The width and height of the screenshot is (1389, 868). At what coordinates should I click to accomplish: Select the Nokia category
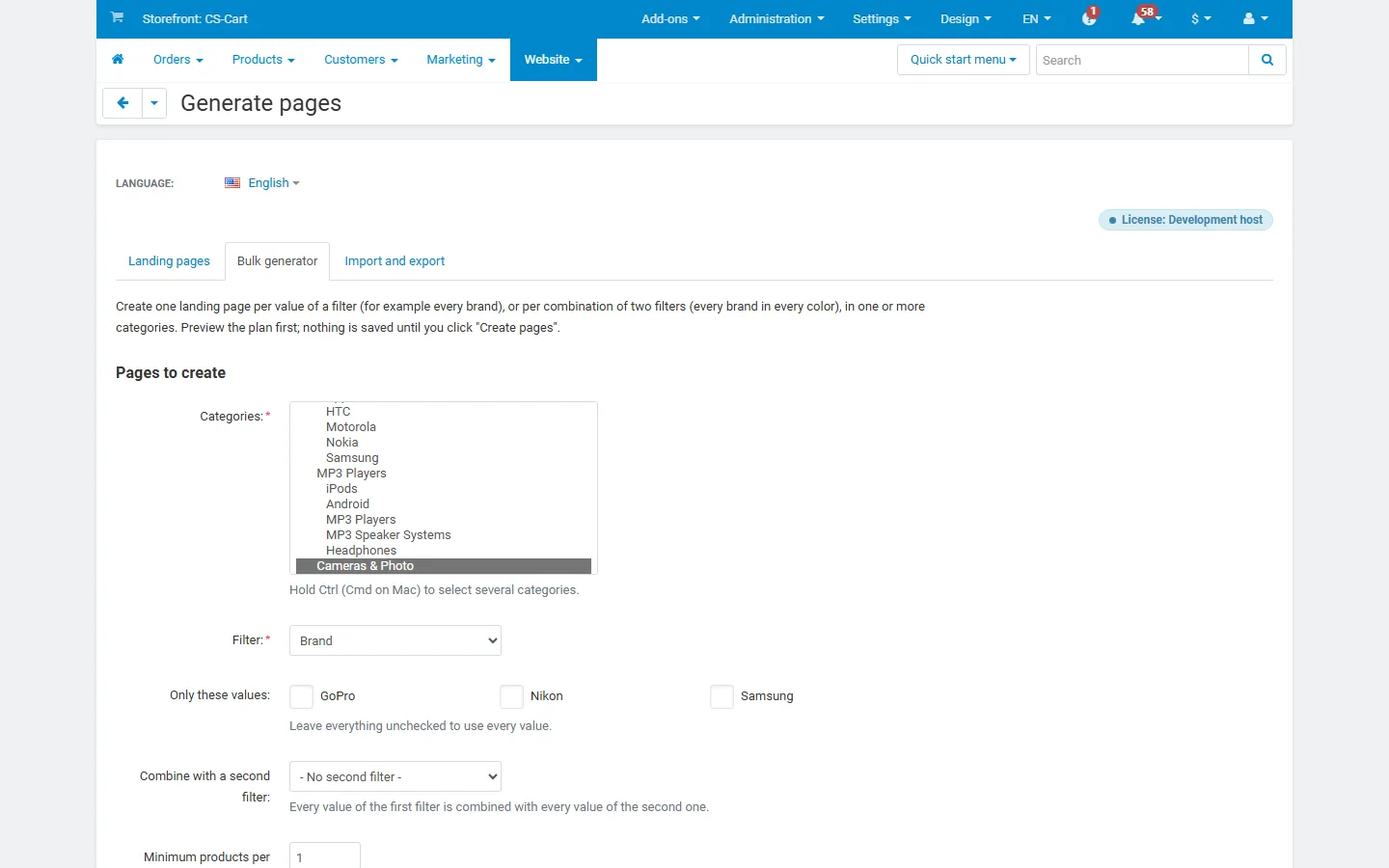point(444,443)
